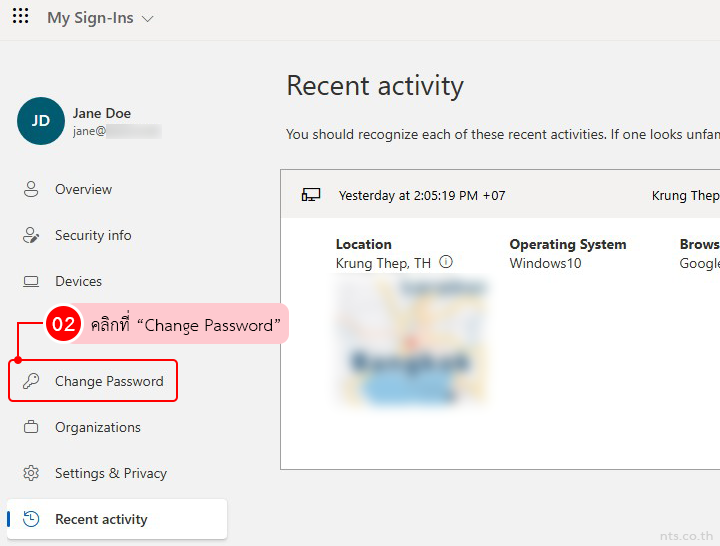Click the blurred Bangkok map thumbnail
The image size is (720, 546).
tap(412, 343)
